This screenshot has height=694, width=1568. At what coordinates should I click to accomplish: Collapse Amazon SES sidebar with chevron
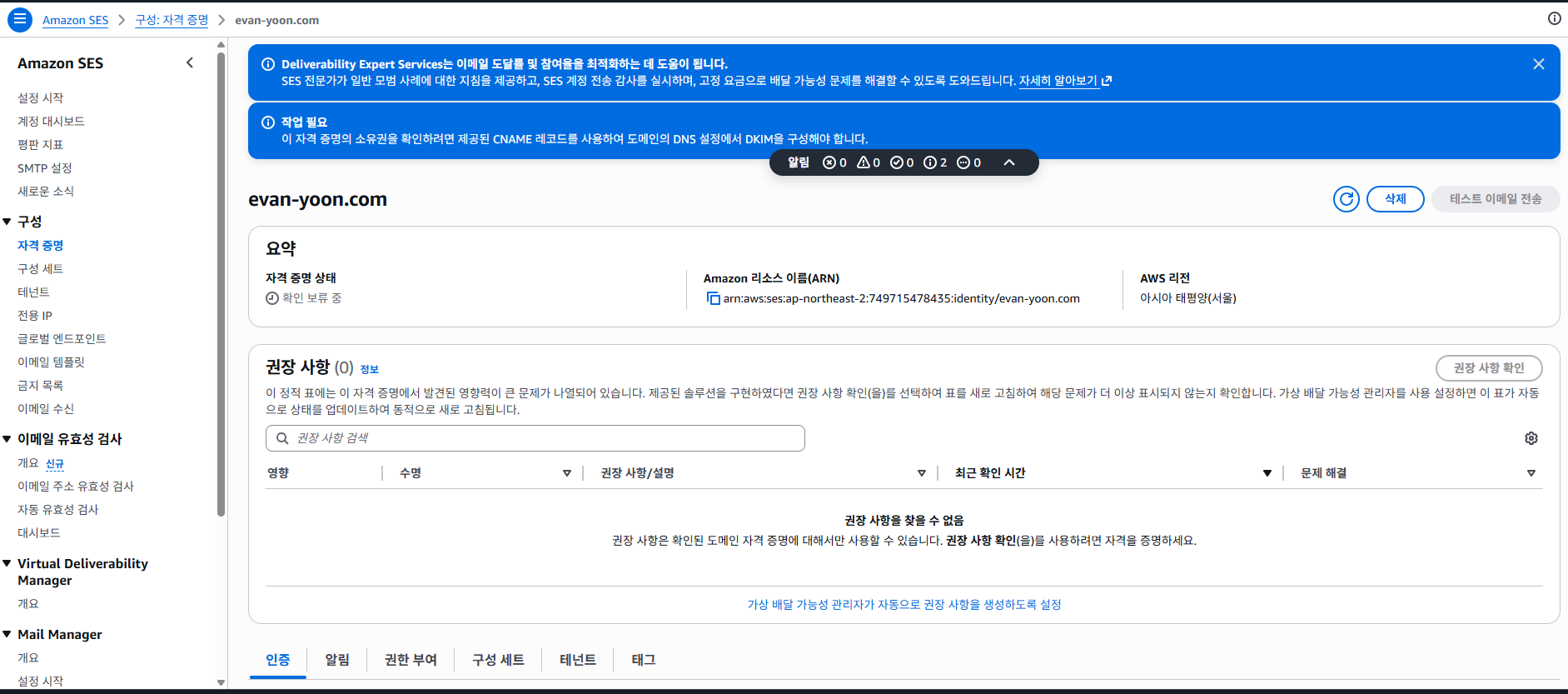[190, 62]
